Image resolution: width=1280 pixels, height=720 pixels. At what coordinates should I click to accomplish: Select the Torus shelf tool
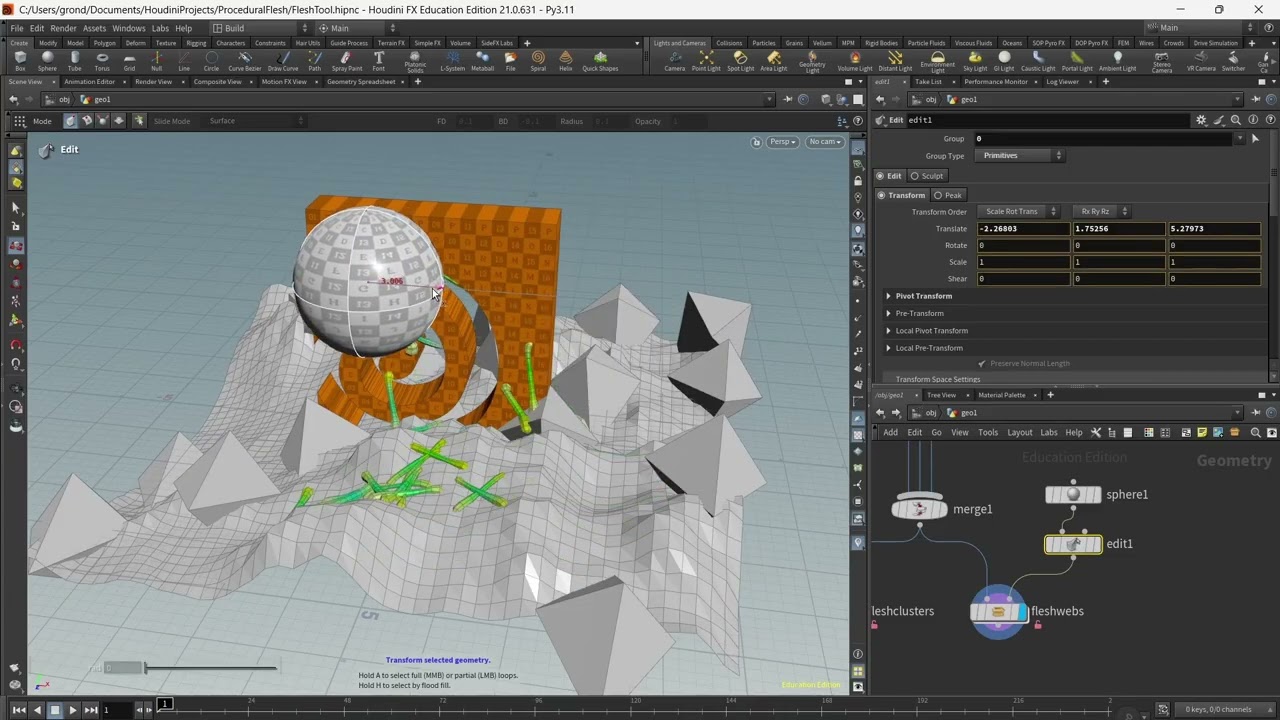coord(102,60)
